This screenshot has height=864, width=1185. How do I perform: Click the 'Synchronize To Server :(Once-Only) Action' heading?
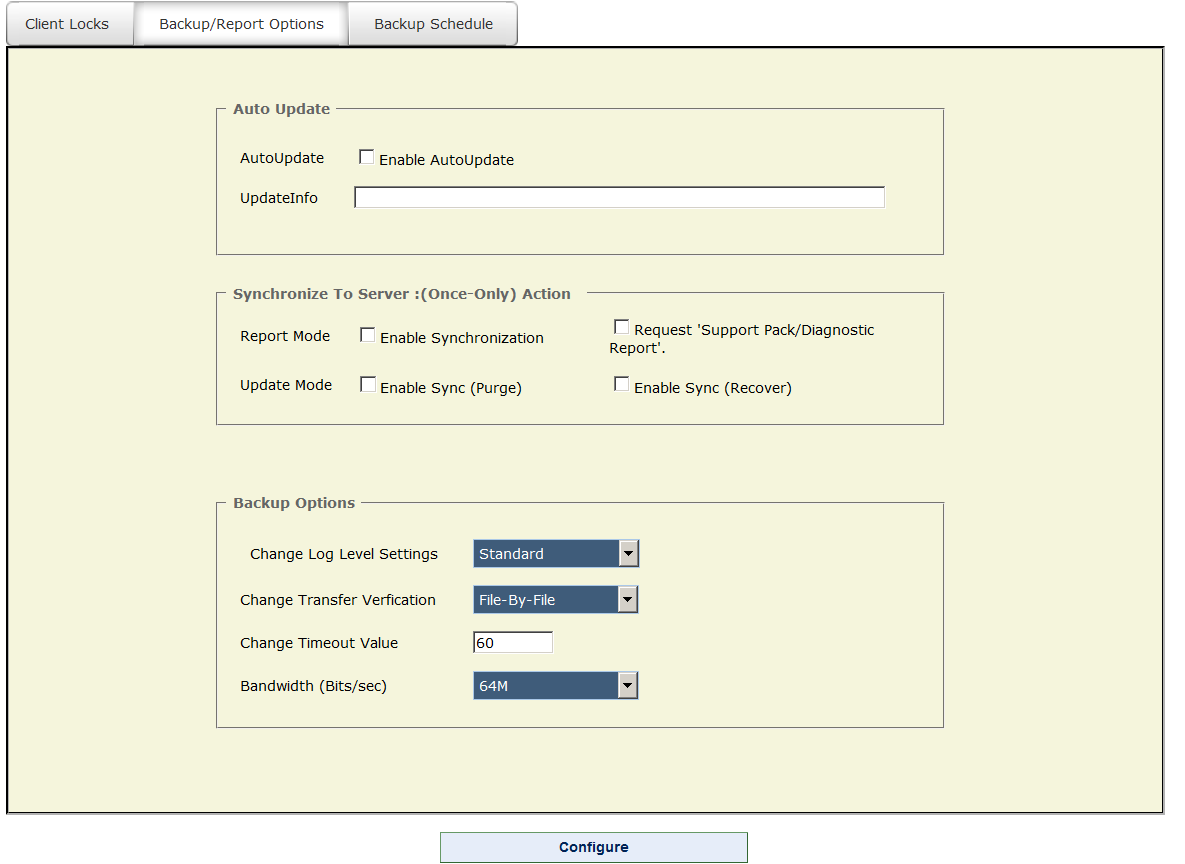click(x=402, y=294)
